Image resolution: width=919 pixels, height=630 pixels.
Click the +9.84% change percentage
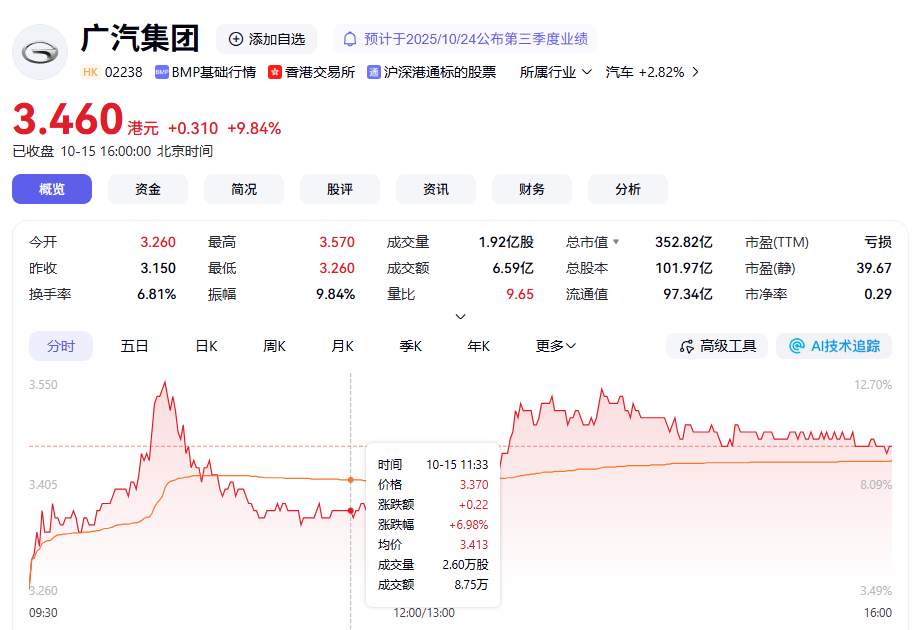coord(254,128)
